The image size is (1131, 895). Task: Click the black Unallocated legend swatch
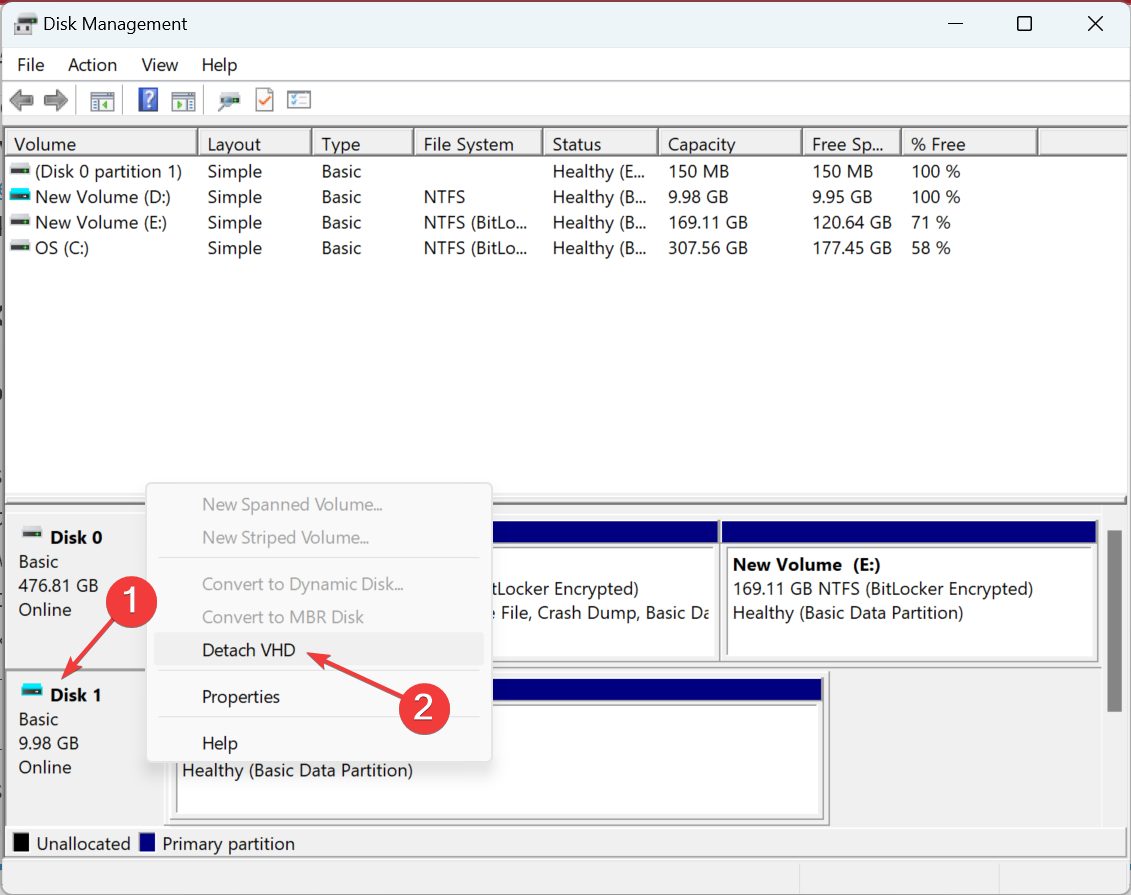pos(22,842)
